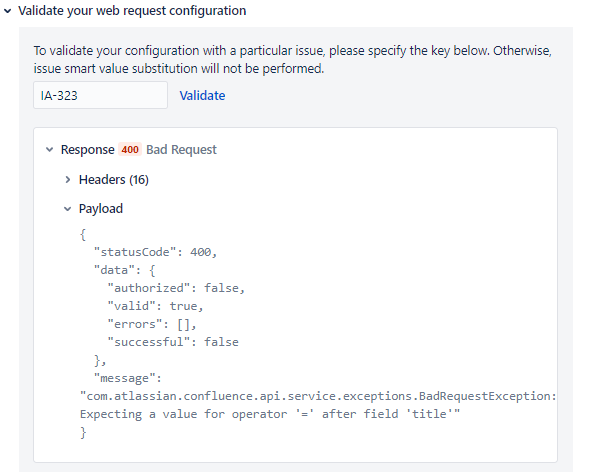596x472 pixels.
Task: Click the "Expecting a value for operator" line
Action: [x=270, y=414]
